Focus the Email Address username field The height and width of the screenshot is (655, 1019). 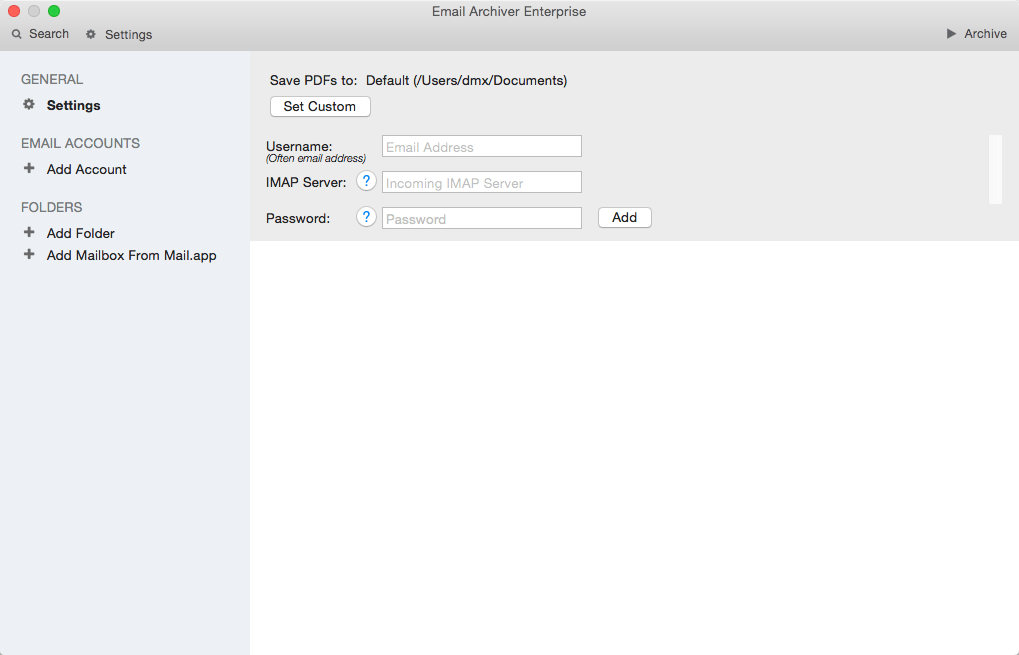coord(482,146)
